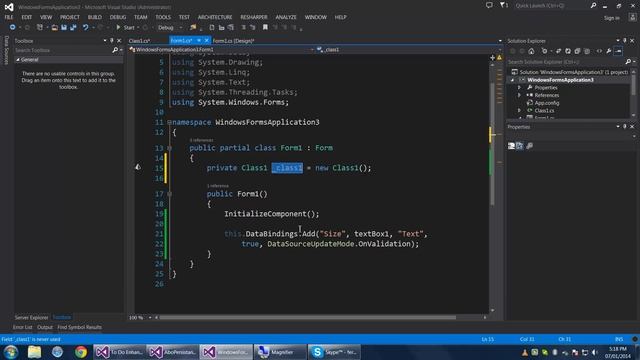
Task: Open Chrome from the Windows taskbar
Action: (80, 352)
